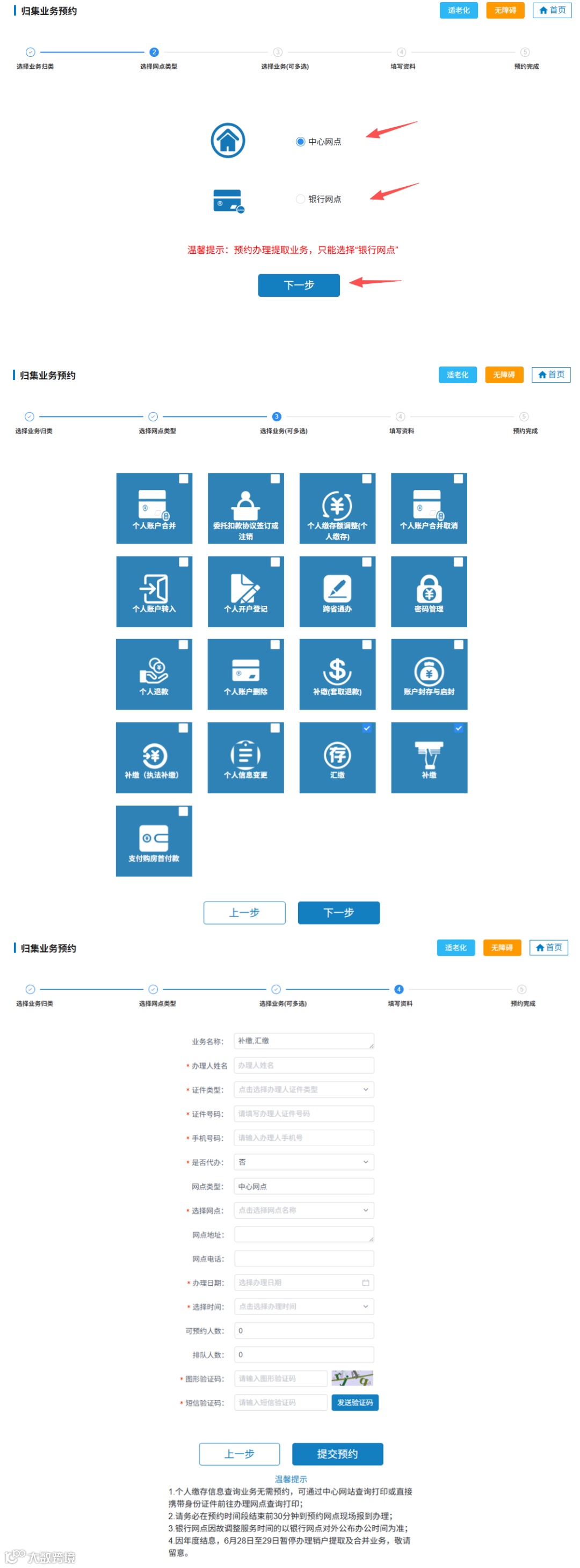The height and width of the screenshot is (1568, 580).
Task: Open the 办理日期 date picker field
Action: pos(304,1283)
